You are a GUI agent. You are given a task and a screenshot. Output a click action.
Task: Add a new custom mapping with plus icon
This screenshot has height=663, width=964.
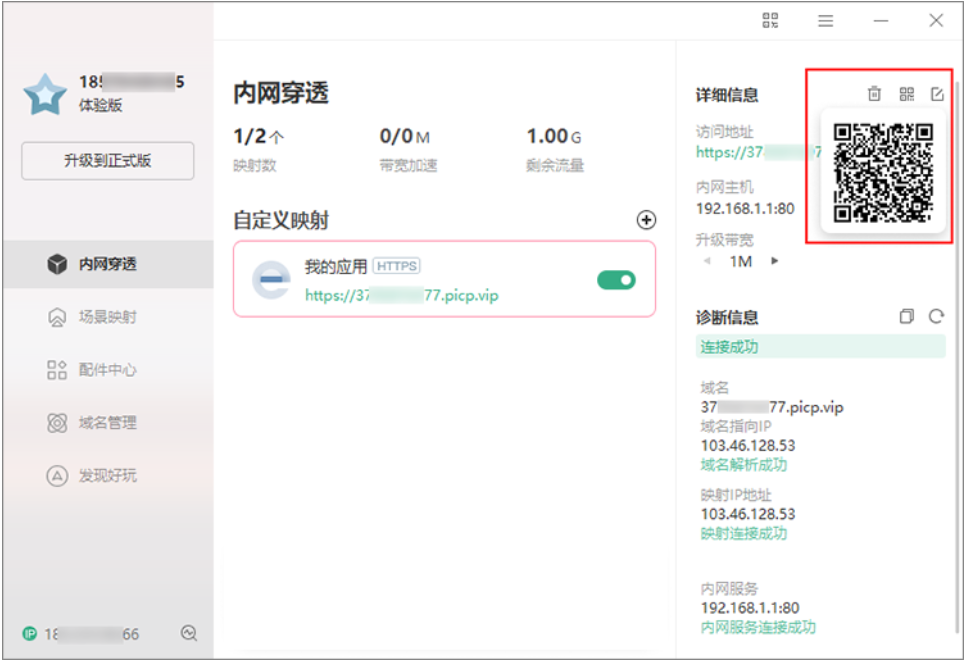click(646, 220)
